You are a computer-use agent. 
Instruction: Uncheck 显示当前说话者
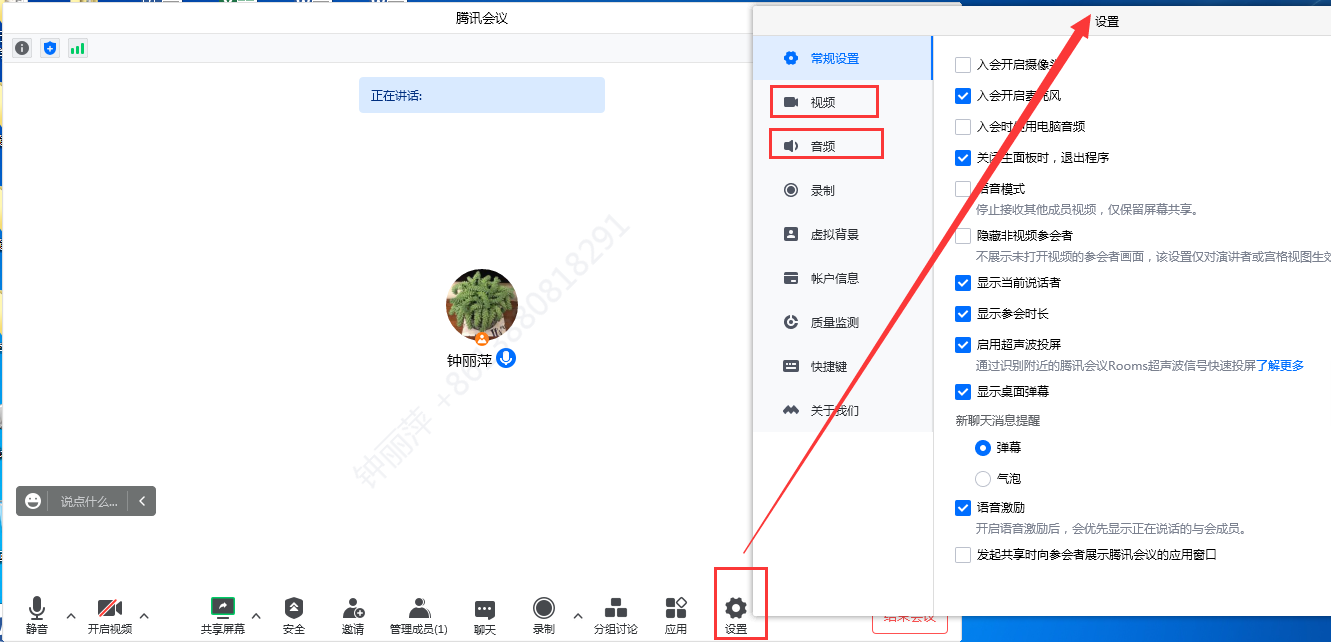tap(963, 283)
